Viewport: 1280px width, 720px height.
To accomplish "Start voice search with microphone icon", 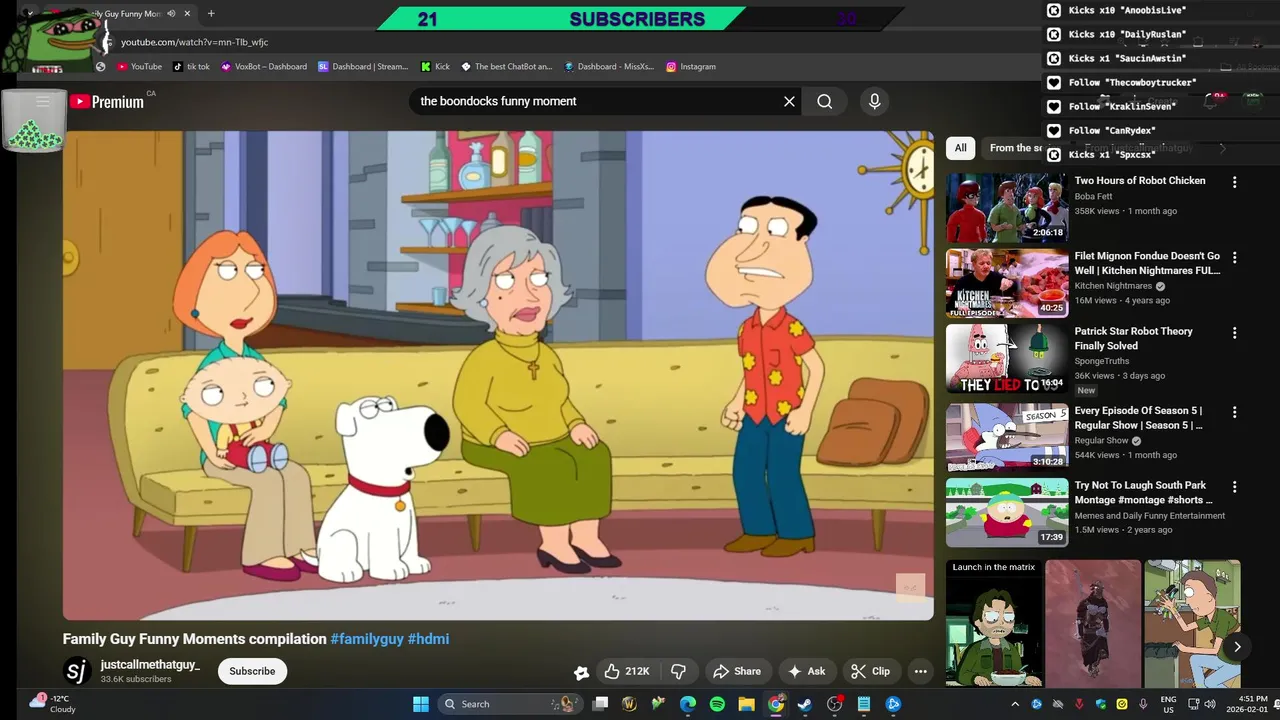I will point(874,101).
